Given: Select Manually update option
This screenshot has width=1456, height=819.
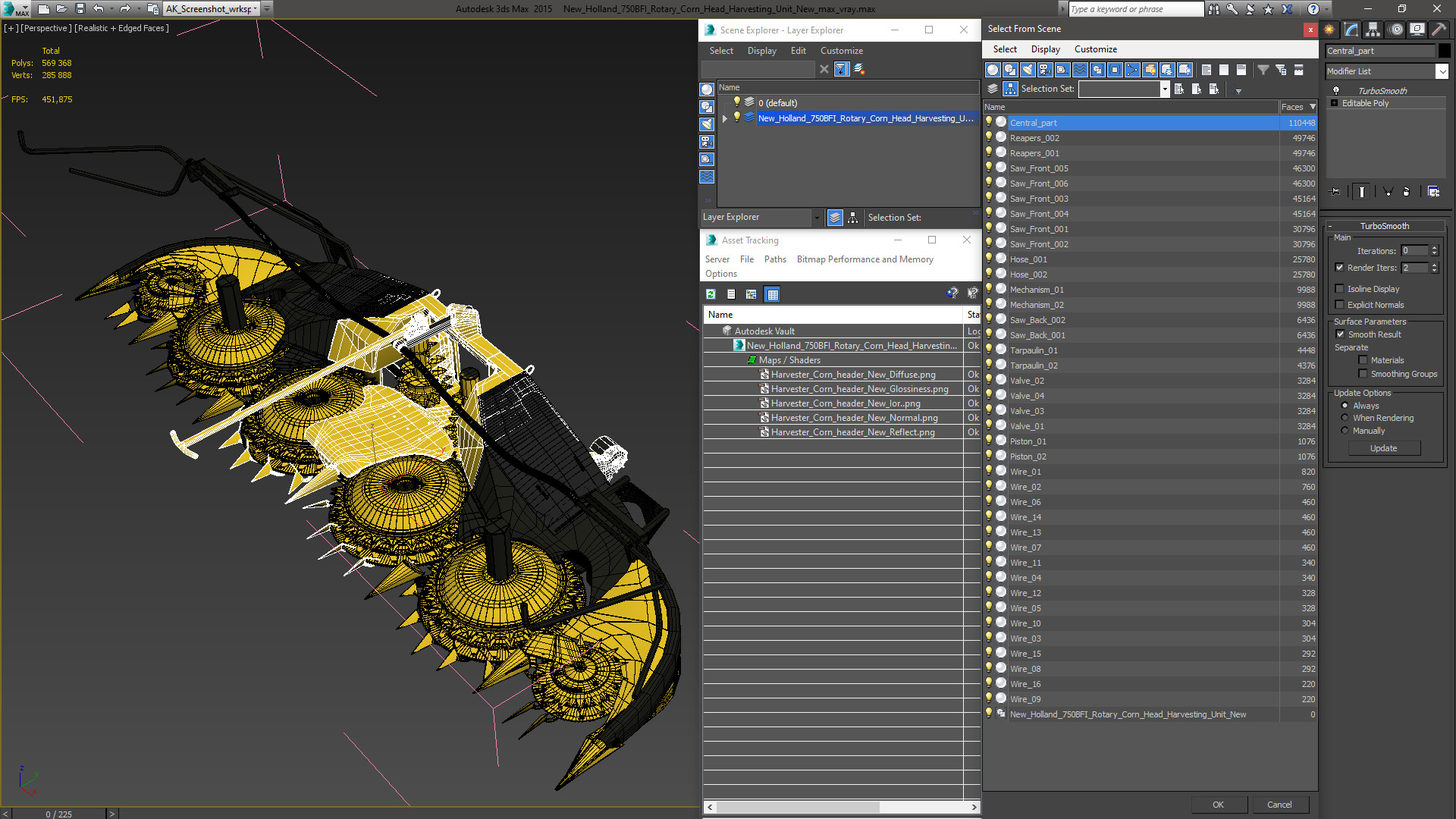Looking at the screenshot, I should 1345,431.
